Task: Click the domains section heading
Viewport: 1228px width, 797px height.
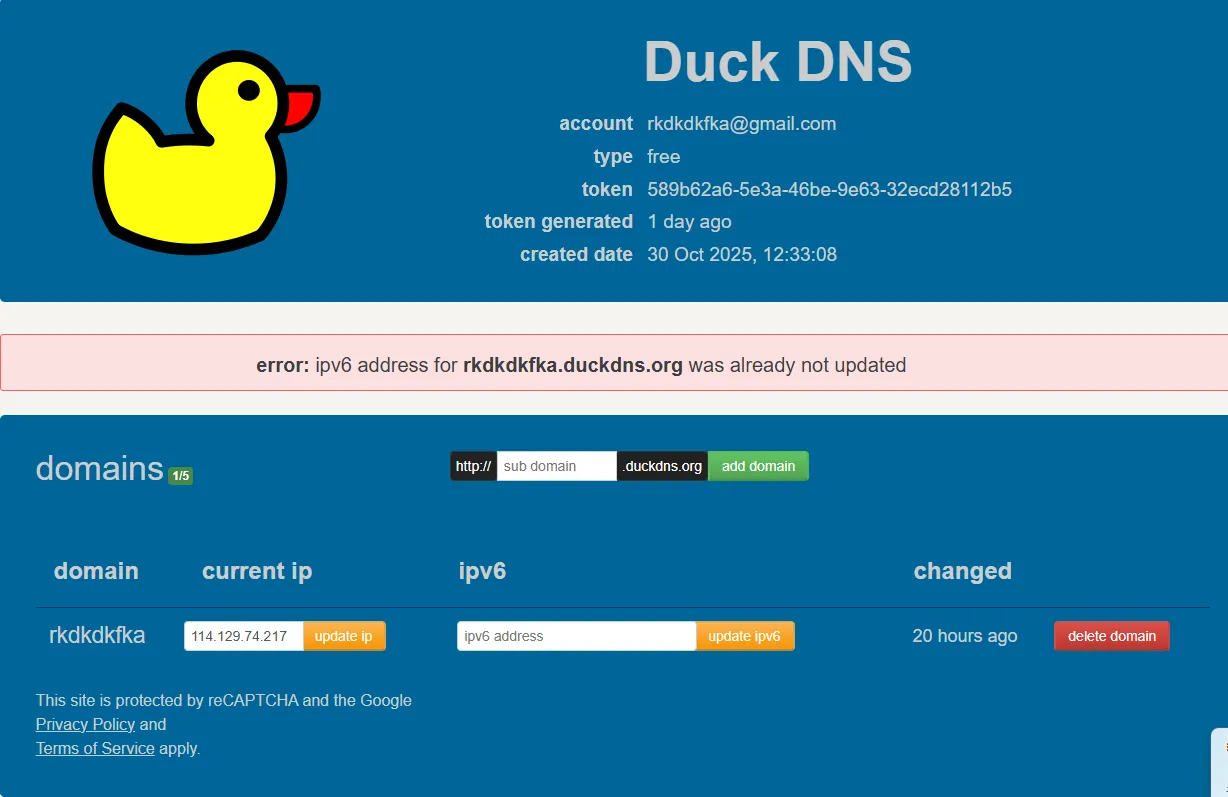Action: click(99, 468)
